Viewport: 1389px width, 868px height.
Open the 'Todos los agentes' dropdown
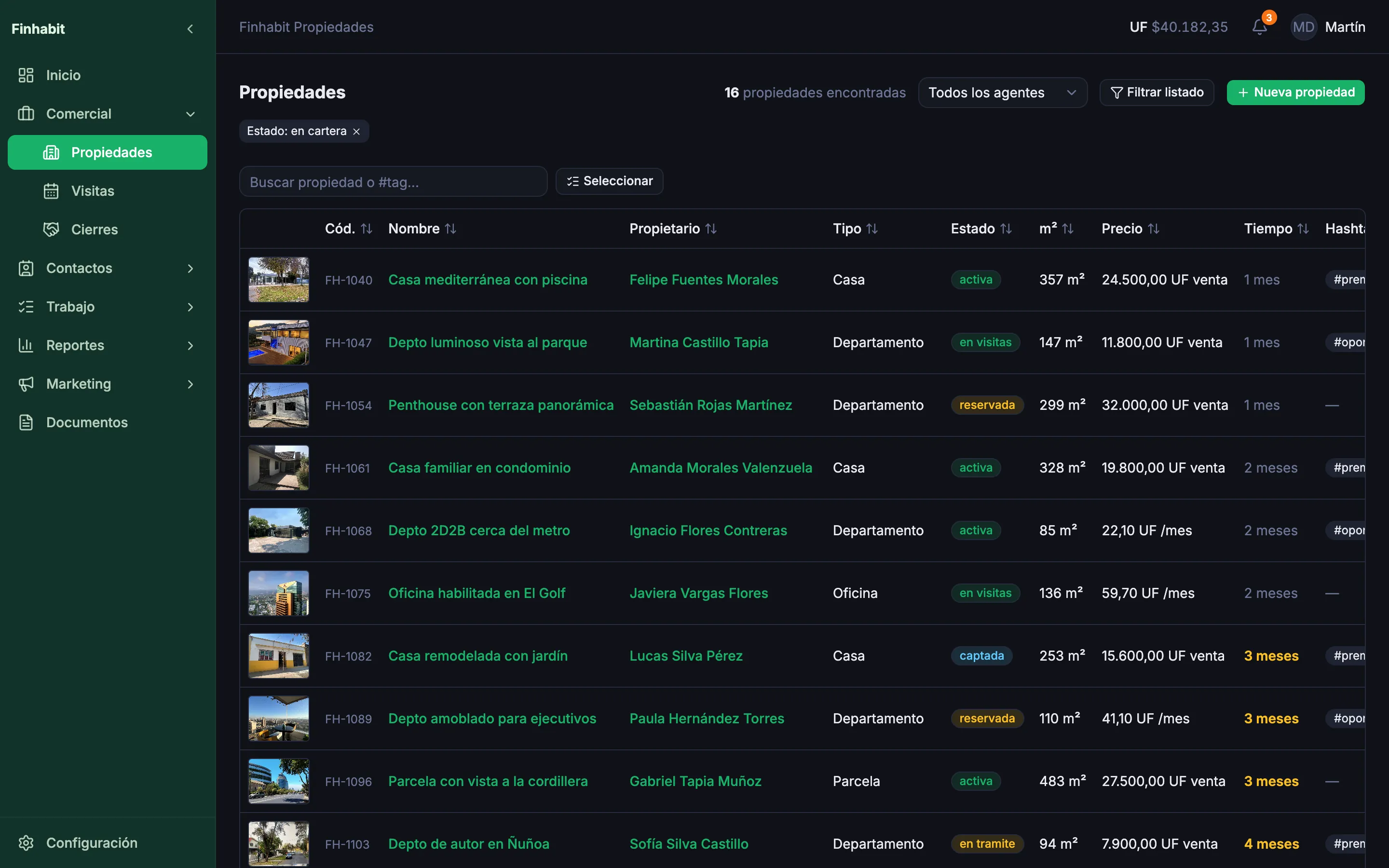click(1002, 93)
